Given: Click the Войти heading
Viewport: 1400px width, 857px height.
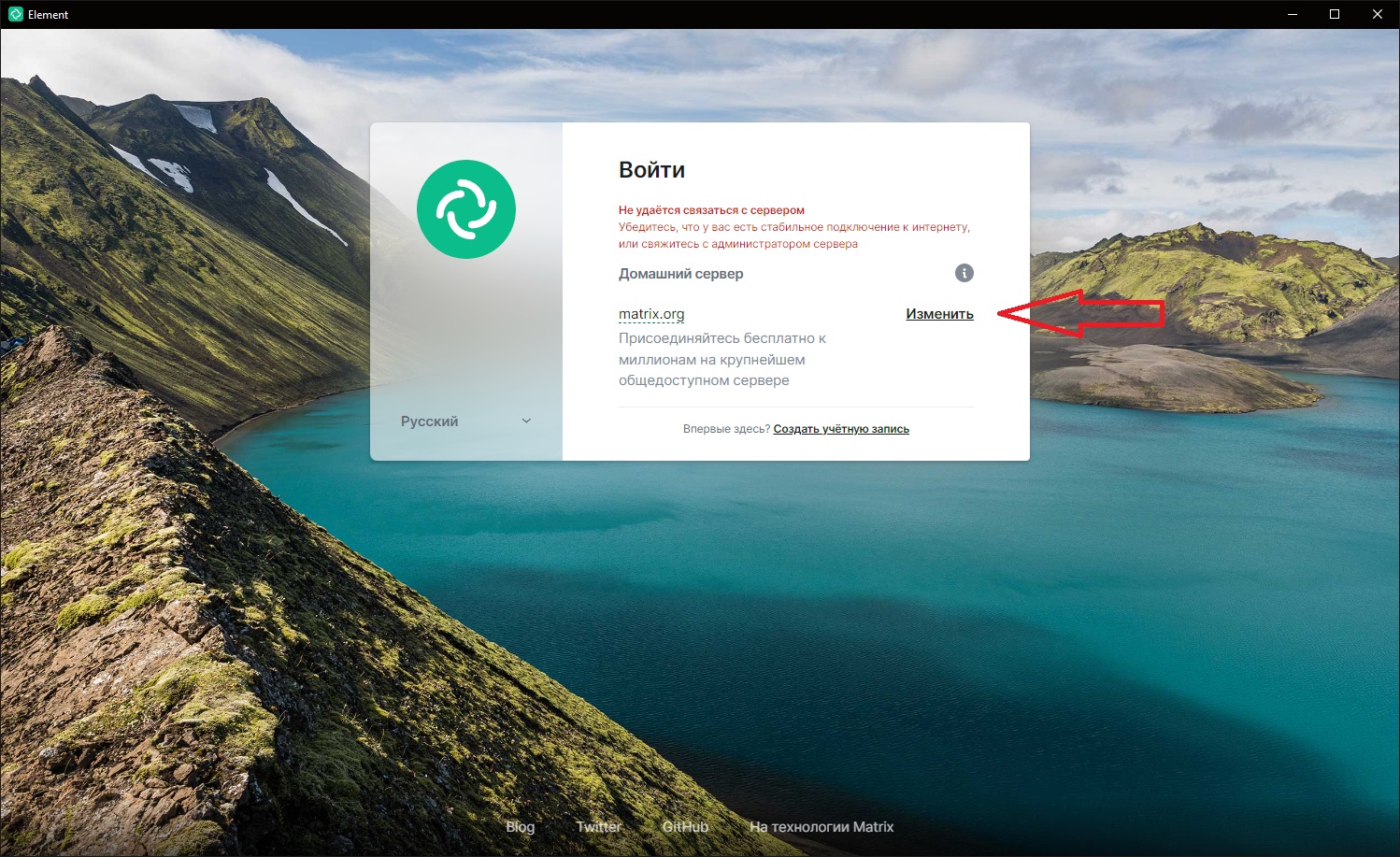Looking at the screenshot, I should pyautogui.click(x=651, y=170).
